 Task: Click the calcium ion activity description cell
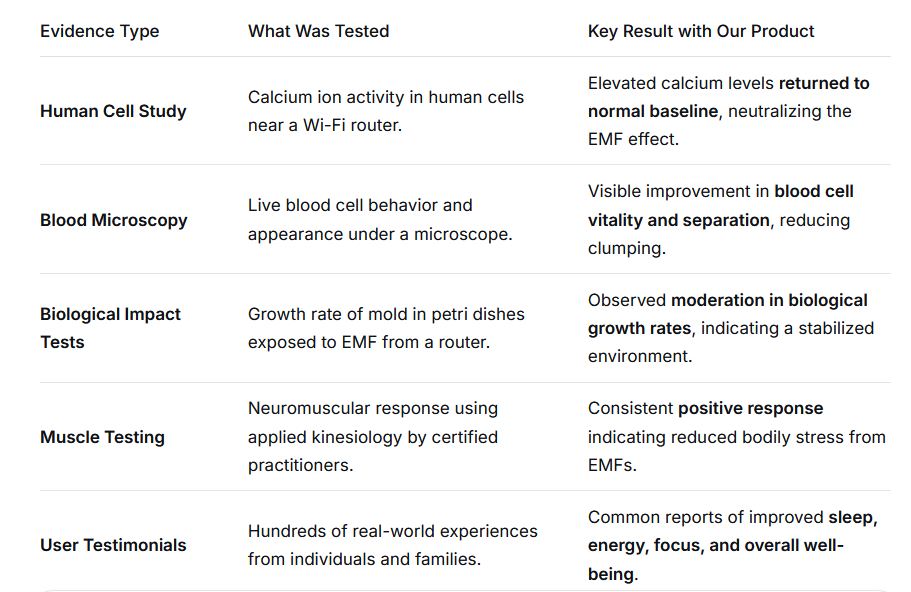pyautogui.click(x=385, y=111)
